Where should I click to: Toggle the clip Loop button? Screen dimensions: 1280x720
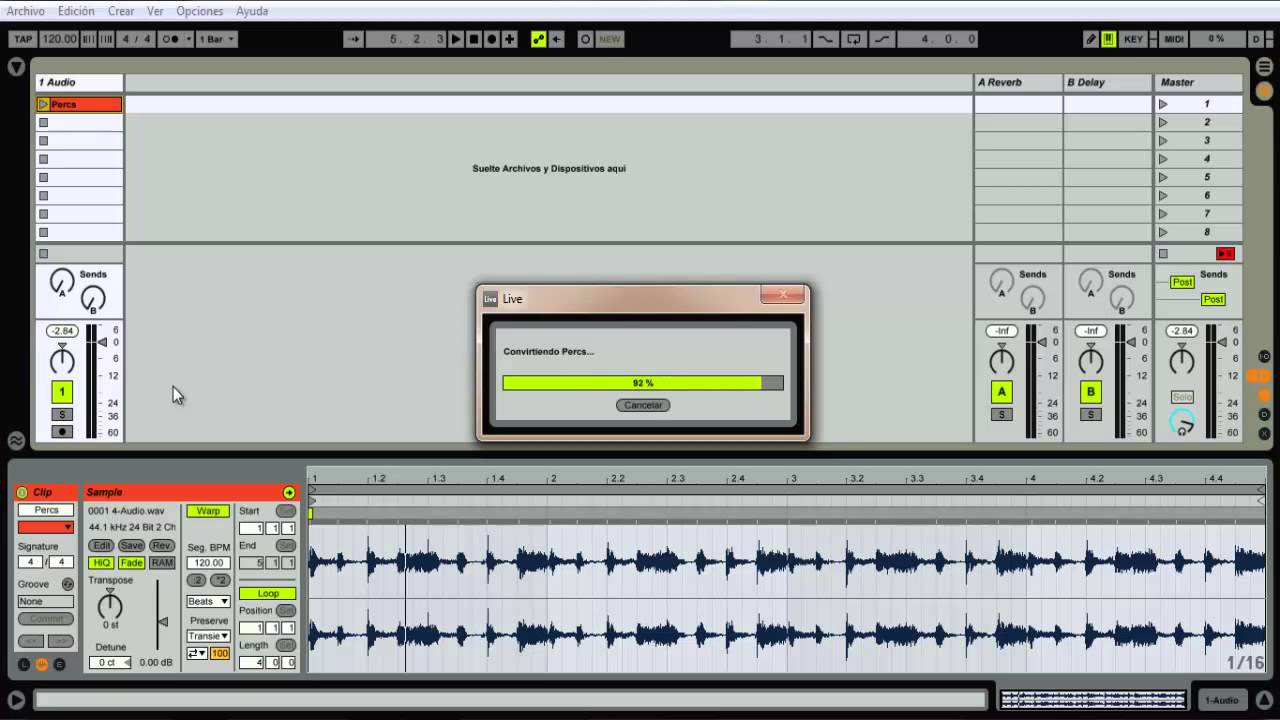[268, 593]
